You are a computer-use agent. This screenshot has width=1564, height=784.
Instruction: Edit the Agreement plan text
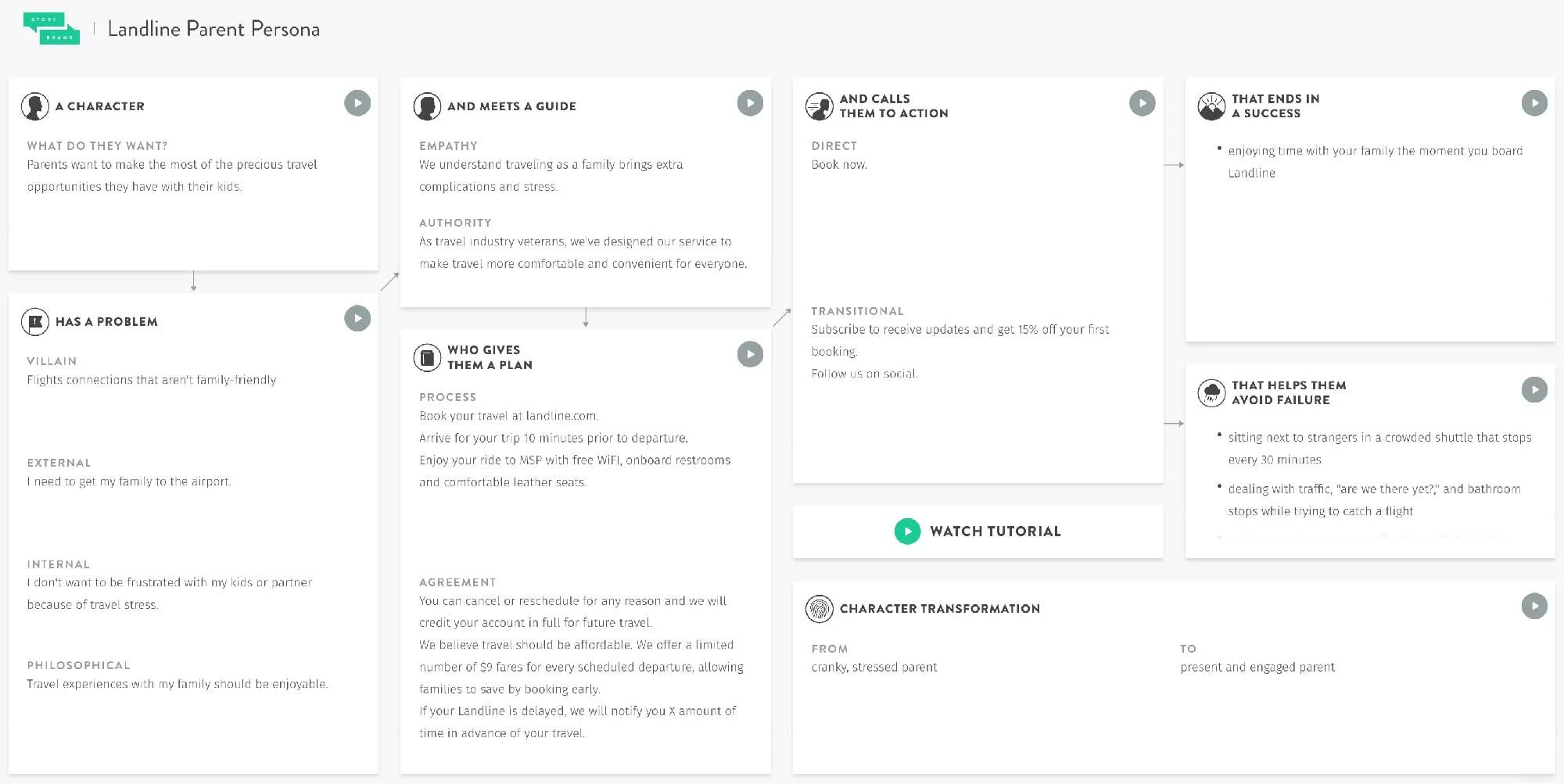coord(581,667)
